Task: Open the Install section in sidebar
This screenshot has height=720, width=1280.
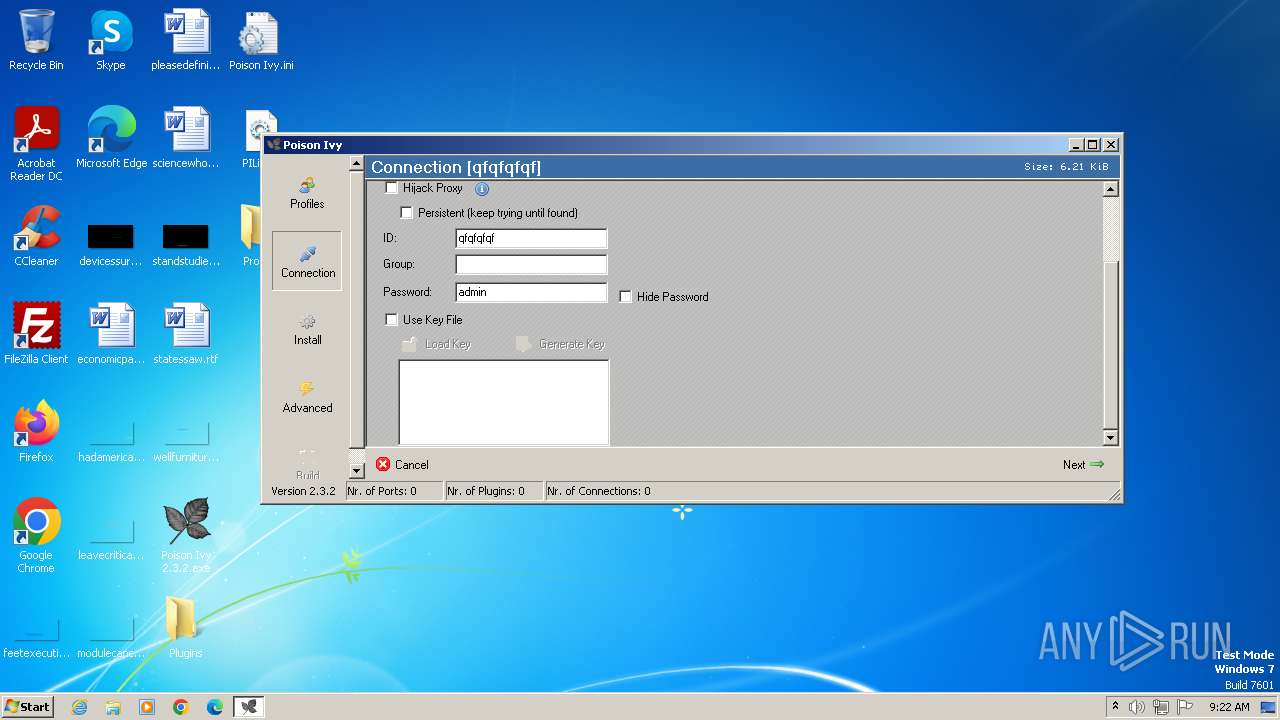Action: point(307,329)
